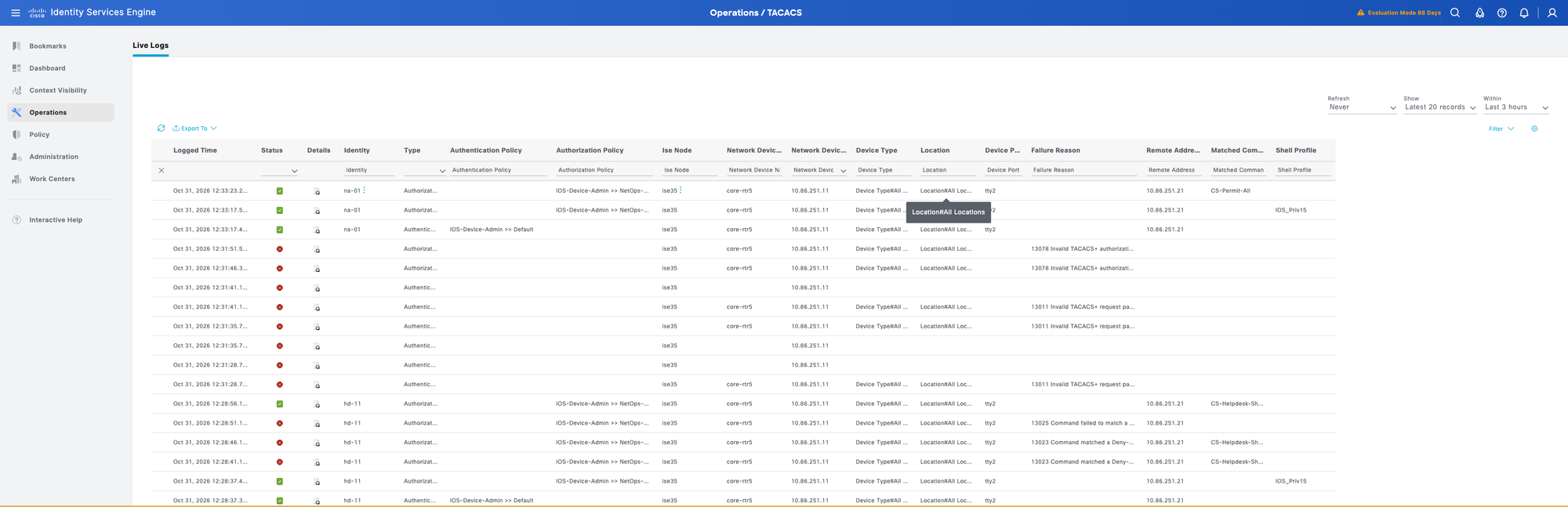Click the three-dot menu next to na-01
Viewport: 1568px width, 507px height.
tap(365, 190)
